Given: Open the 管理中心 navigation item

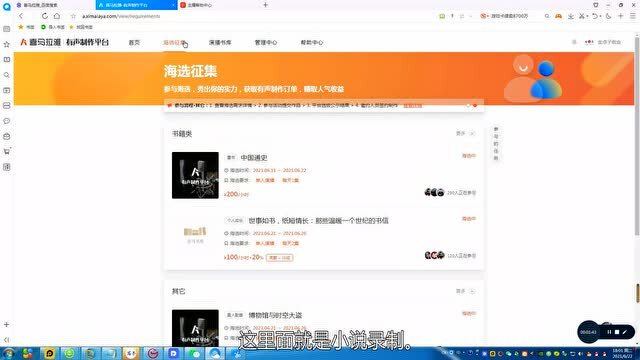Looking at the screenshot, I should click(266, 42).
